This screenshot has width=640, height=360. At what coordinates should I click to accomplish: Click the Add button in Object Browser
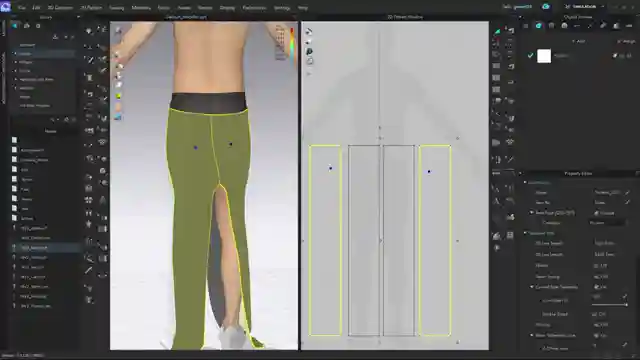578,41
